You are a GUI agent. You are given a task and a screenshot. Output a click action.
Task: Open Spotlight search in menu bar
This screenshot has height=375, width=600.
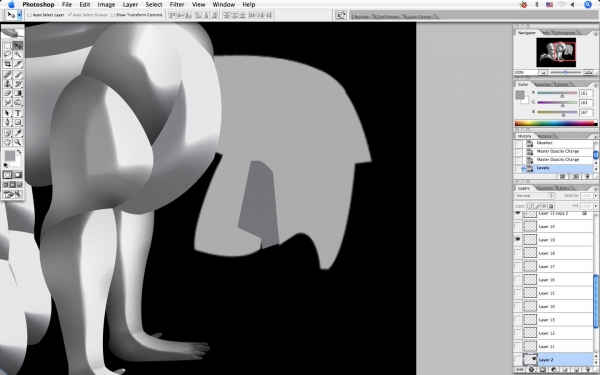pyautogui.click(x=588, y=5)
